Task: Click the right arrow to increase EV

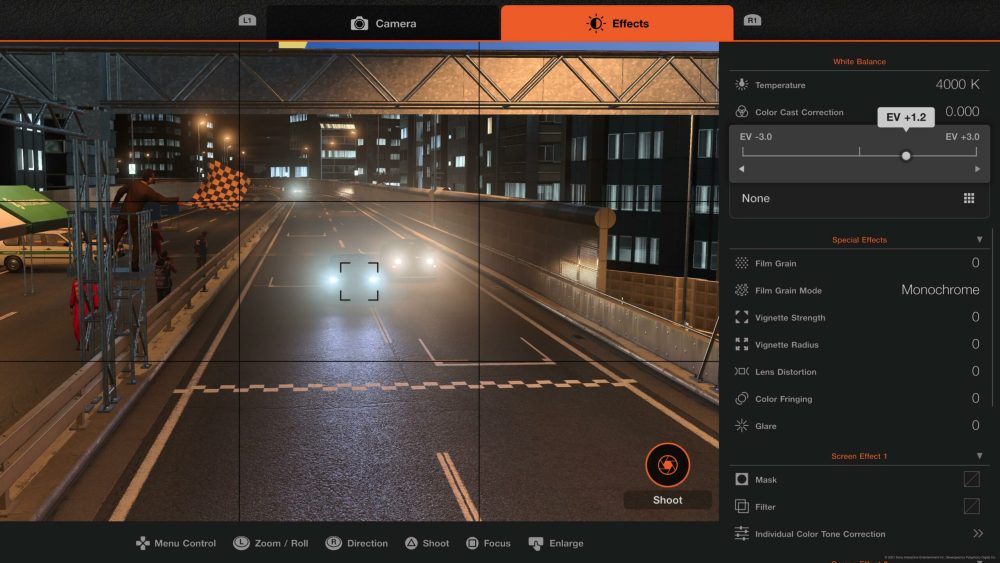Action: 977,169
